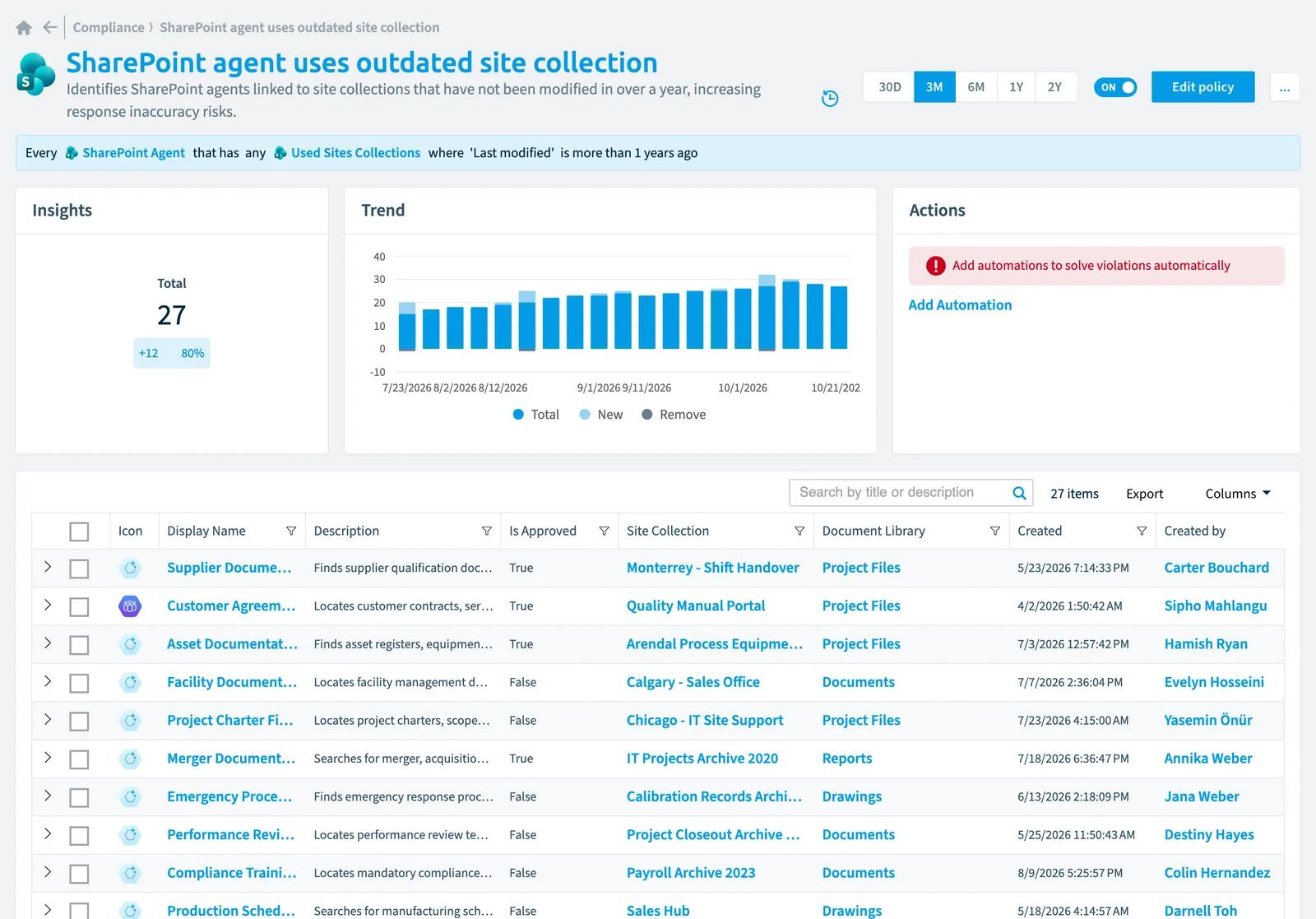Expand the Asset Documentation row
The image size is (1316, 919).
(48, 643)
